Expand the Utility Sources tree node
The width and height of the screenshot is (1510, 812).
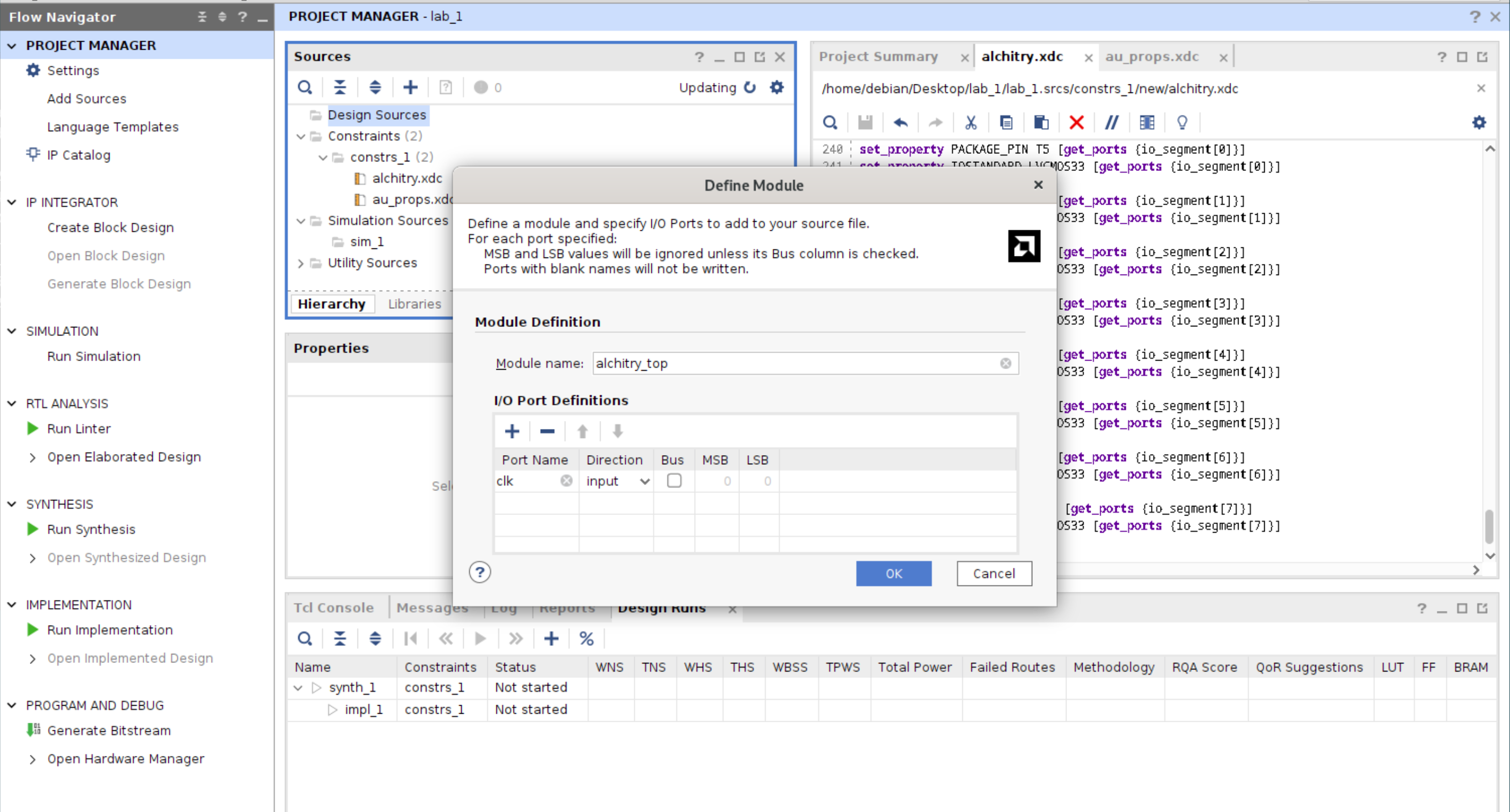pyautogui.click(x=301, y=264)
